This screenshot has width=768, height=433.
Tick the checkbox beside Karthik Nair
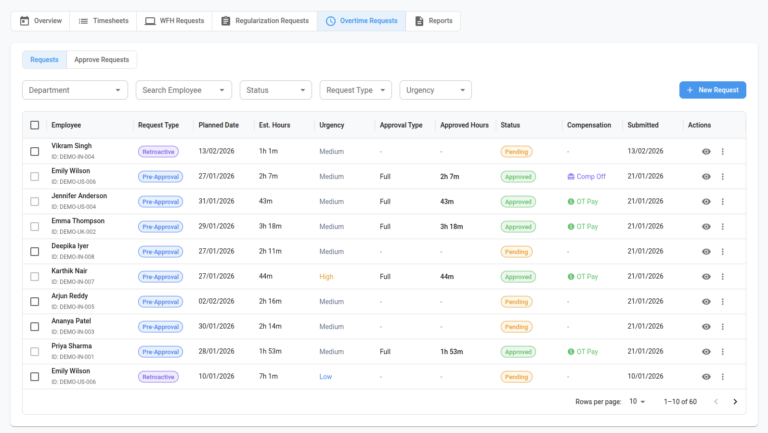35,276
